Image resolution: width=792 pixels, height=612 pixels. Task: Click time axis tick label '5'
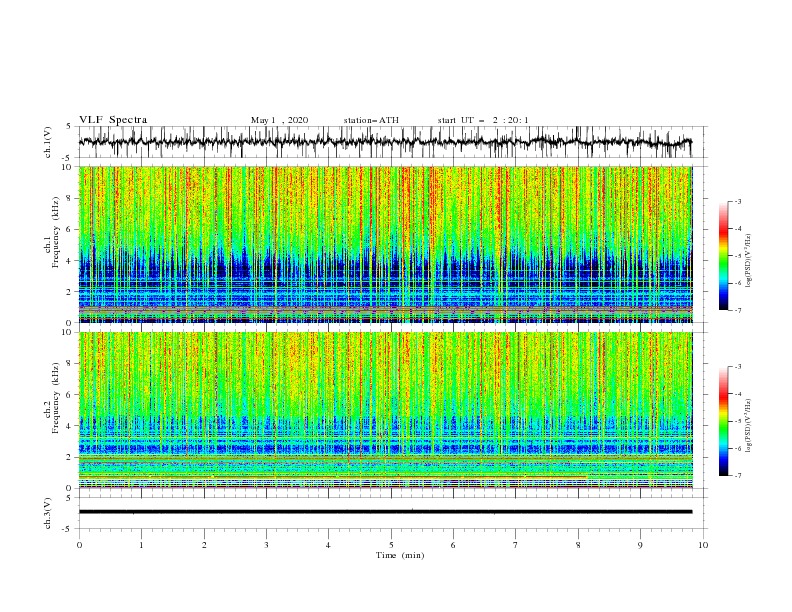391,545
